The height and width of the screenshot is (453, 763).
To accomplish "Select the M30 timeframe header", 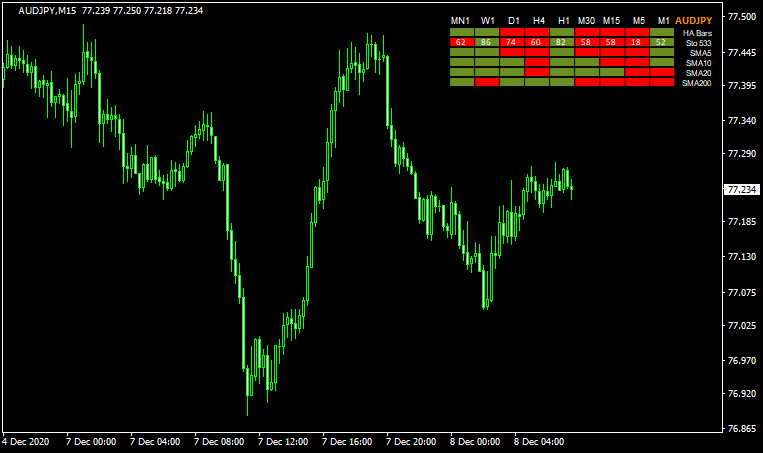I will point(587,21).
